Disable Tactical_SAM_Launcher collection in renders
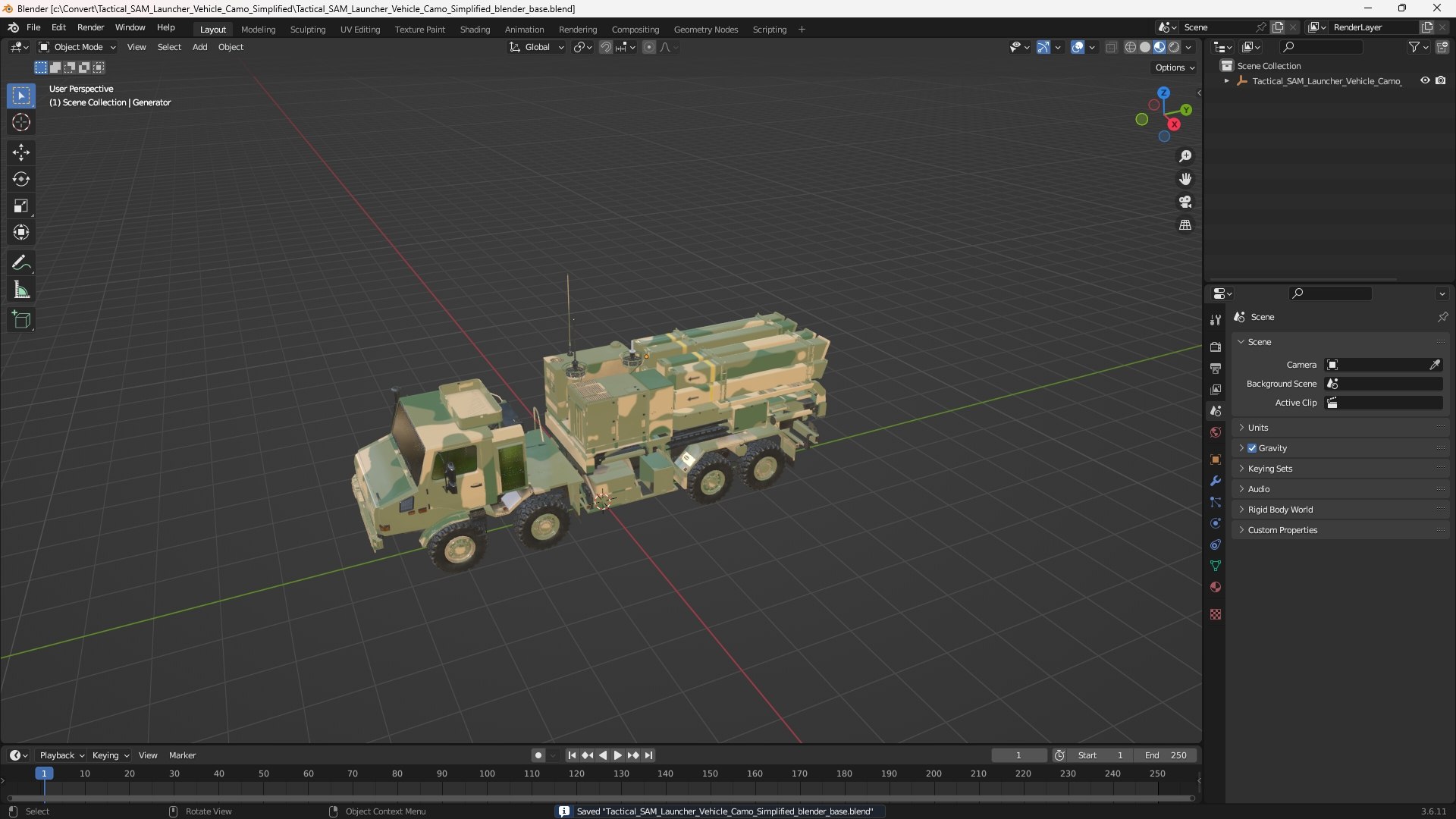This screenshot has height=819, width=1456. click(1441, 80)
